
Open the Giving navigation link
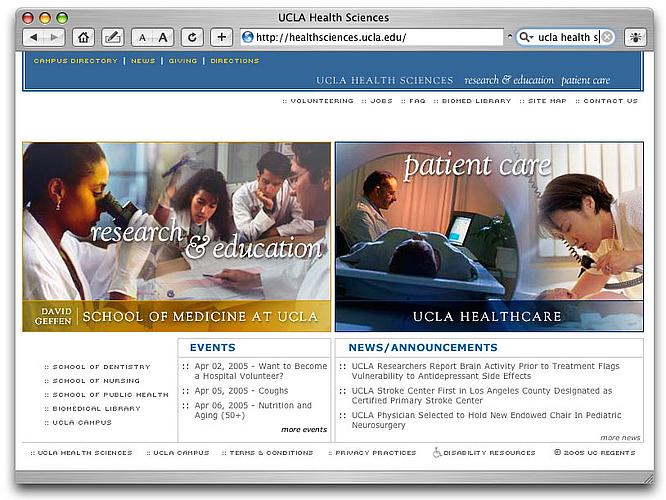tap(183, 61)
